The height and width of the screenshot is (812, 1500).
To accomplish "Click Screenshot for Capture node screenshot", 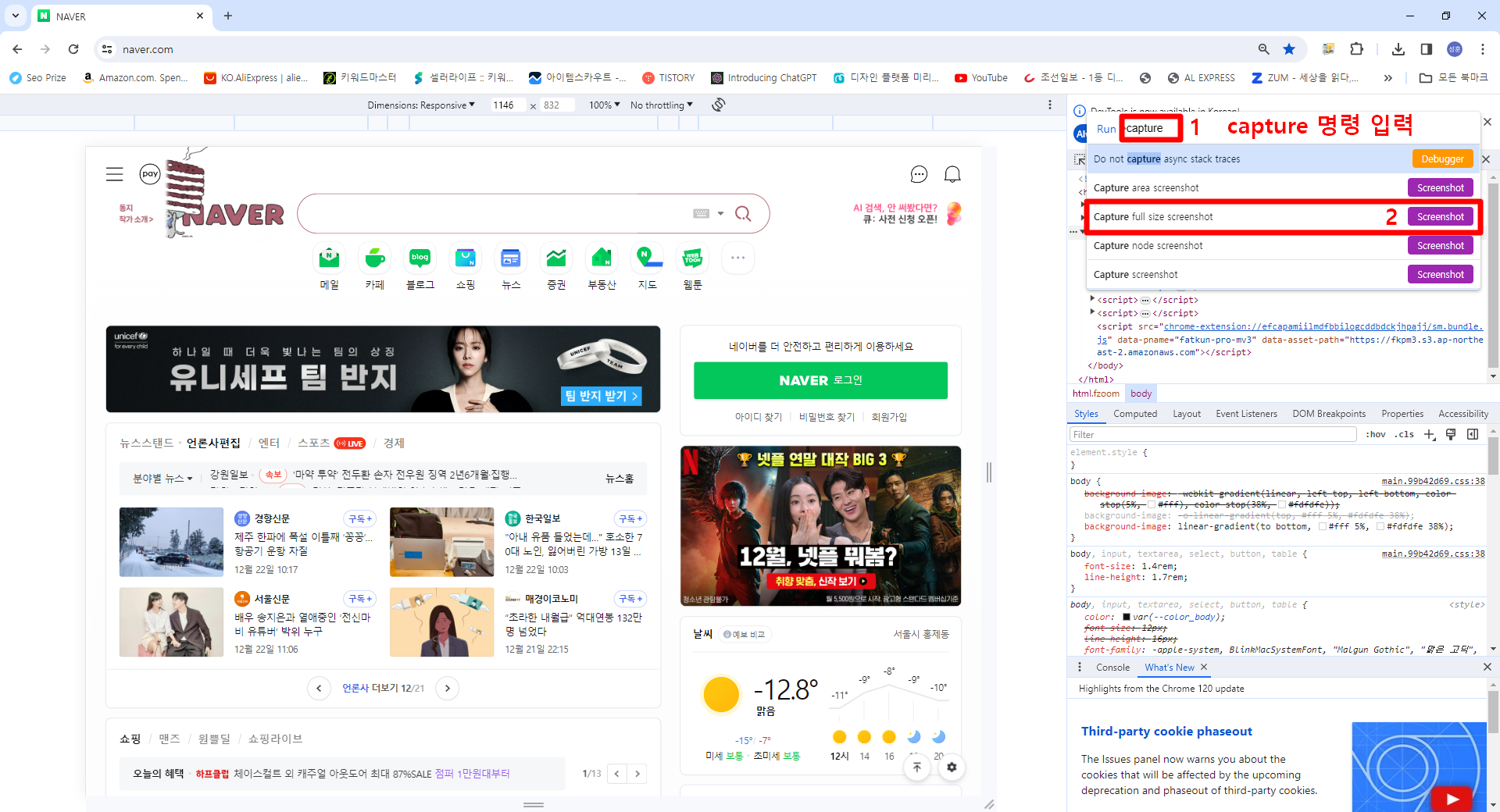I will pyautogui.click(x=1441, y=245).
